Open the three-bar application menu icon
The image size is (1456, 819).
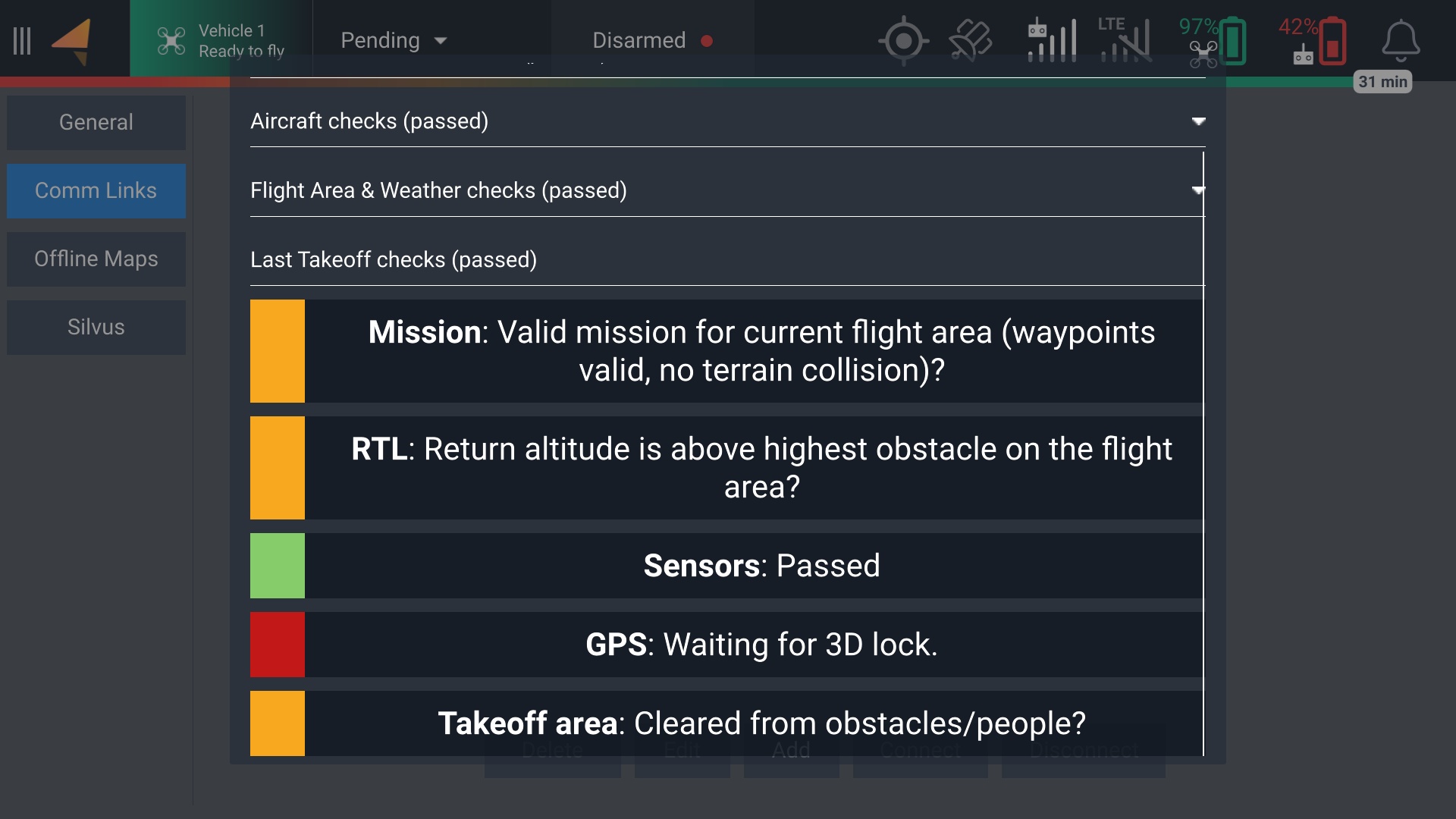pyautogui.click(x=22, y=41)
